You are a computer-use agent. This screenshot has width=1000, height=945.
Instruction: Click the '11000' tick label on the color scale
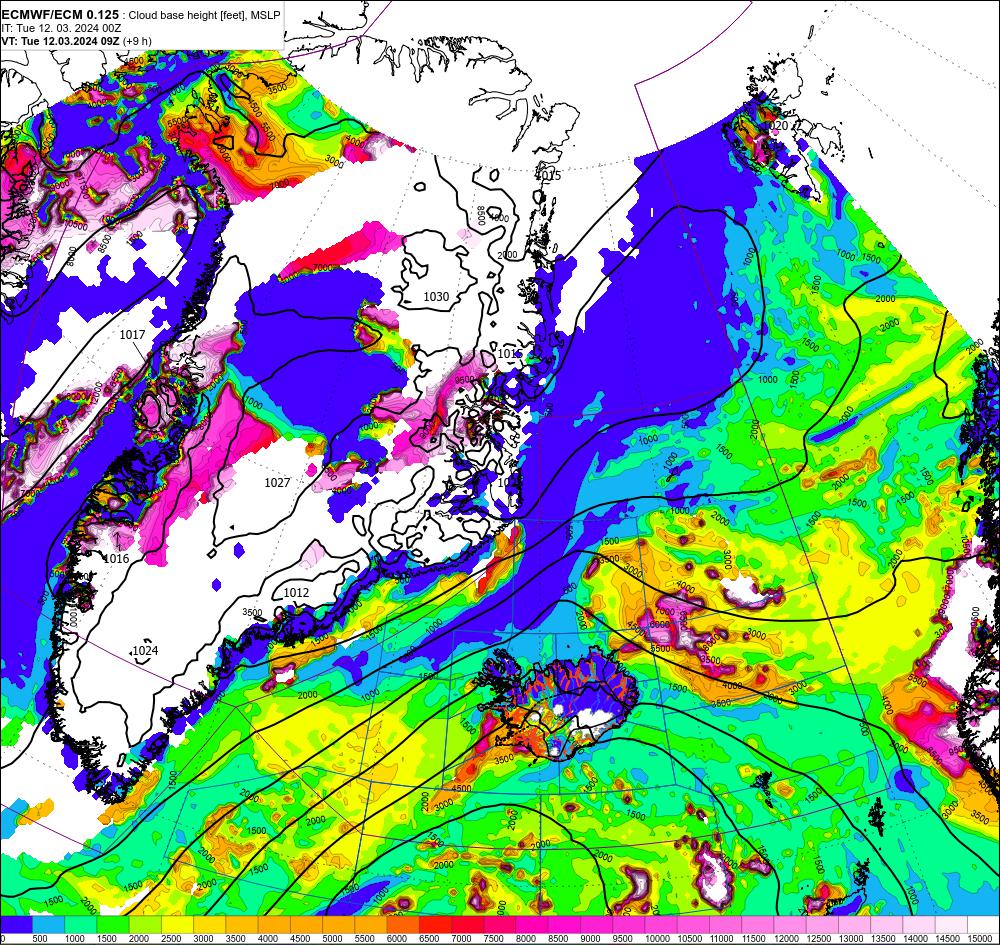pyautogui.click(x=722, y=939)
